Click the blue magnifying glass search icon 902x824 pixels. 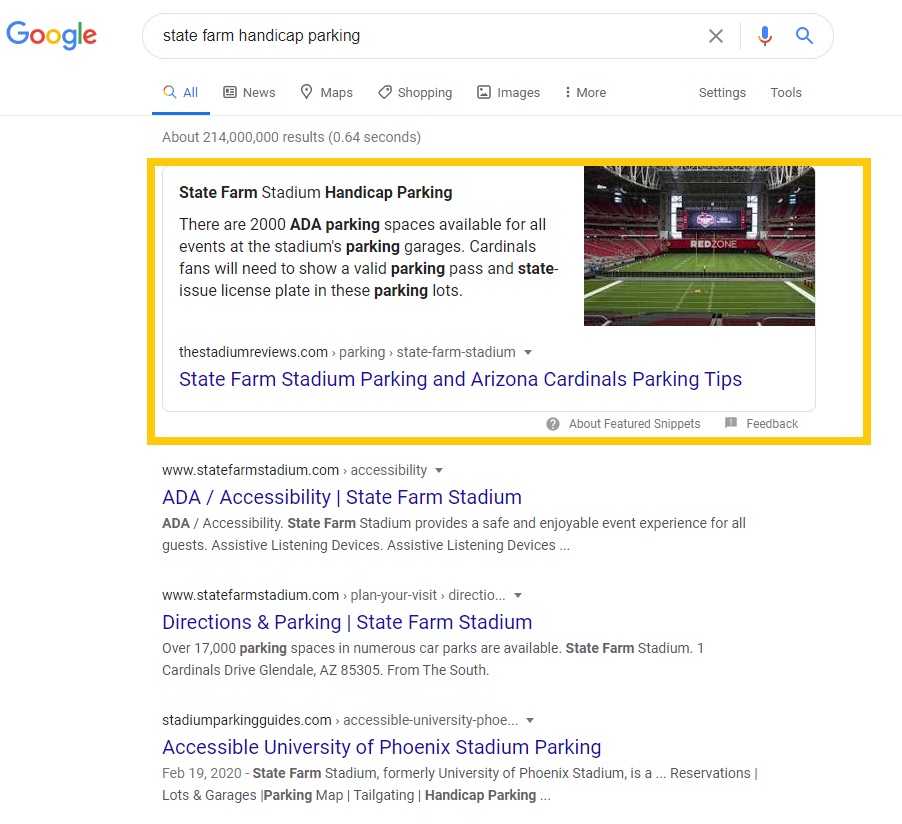tap(804, 36)
